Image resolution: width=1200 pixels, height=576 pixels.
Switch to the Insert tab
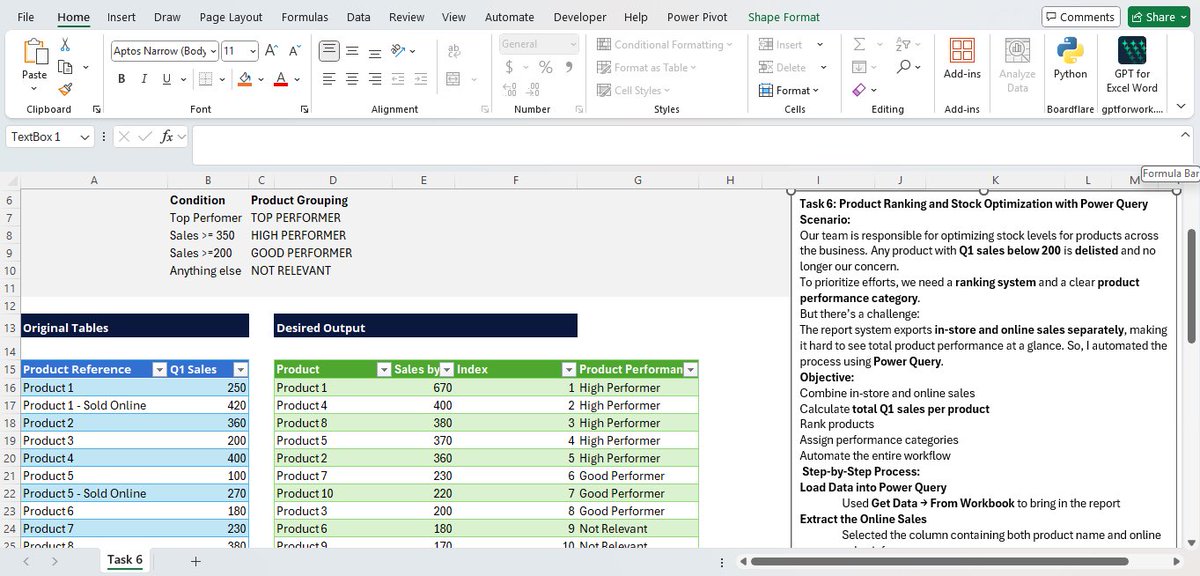(122, 17)
